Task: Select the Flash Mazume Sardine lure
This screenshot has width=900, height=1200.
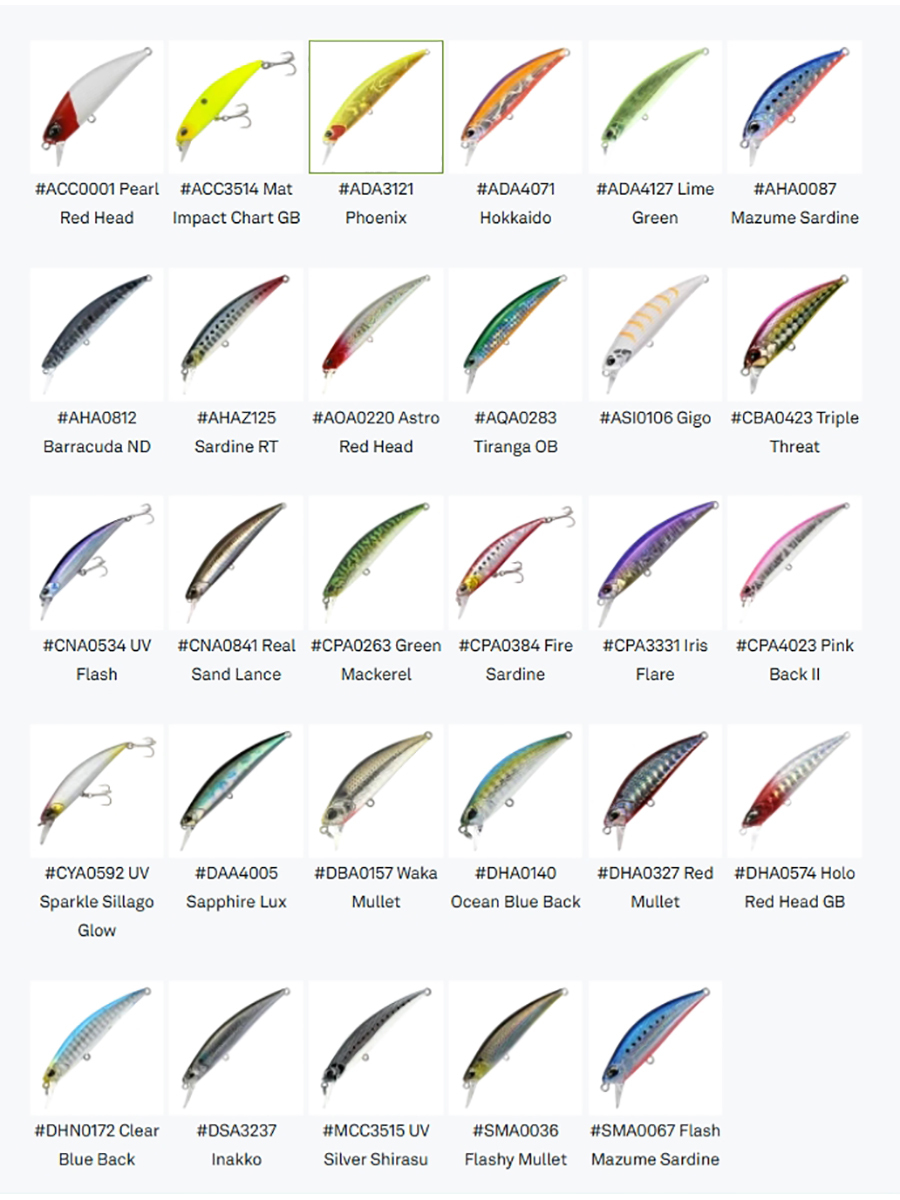Action: tap(655, 1048)
